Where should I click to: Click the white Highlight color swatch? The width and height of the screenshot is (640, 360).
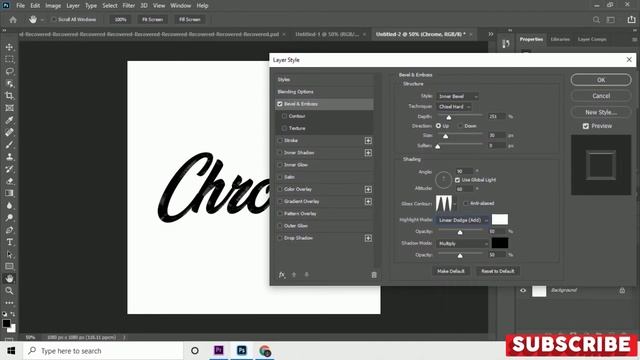[x=500, y=220]
